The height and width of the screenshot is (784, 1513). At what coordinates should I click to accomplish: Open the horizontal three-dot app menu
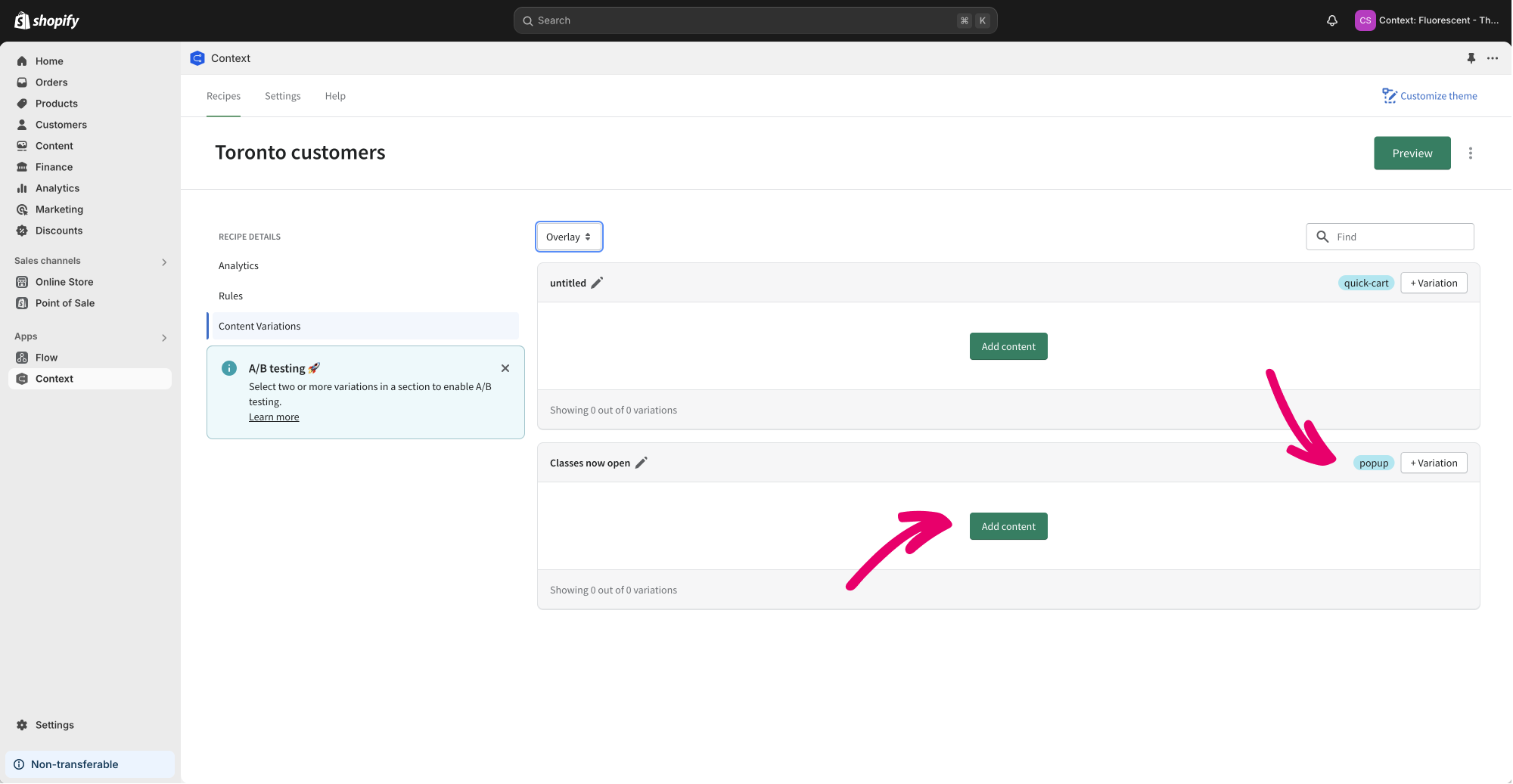(x=1492, y=58)
